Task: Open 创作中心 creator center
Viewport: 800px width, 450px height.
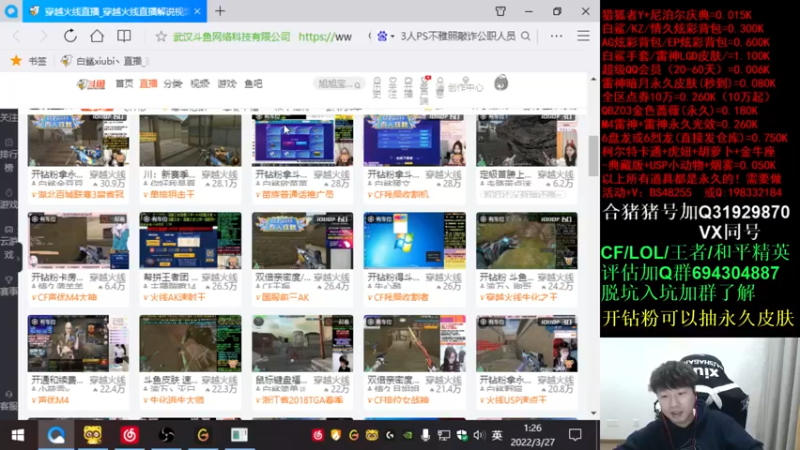Action: tap(465, 87)
